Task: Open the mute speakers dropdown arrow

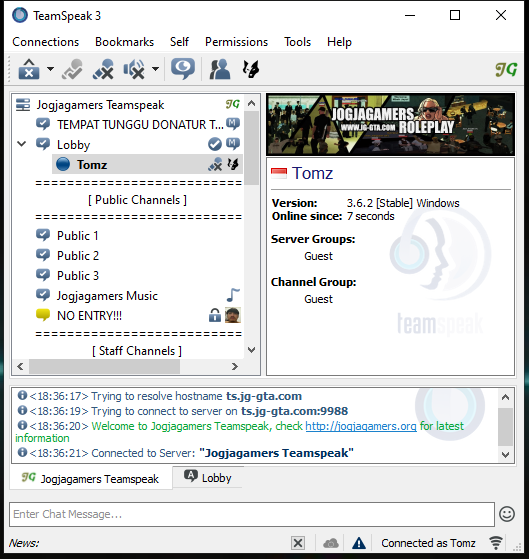Action: click(155, 69)
